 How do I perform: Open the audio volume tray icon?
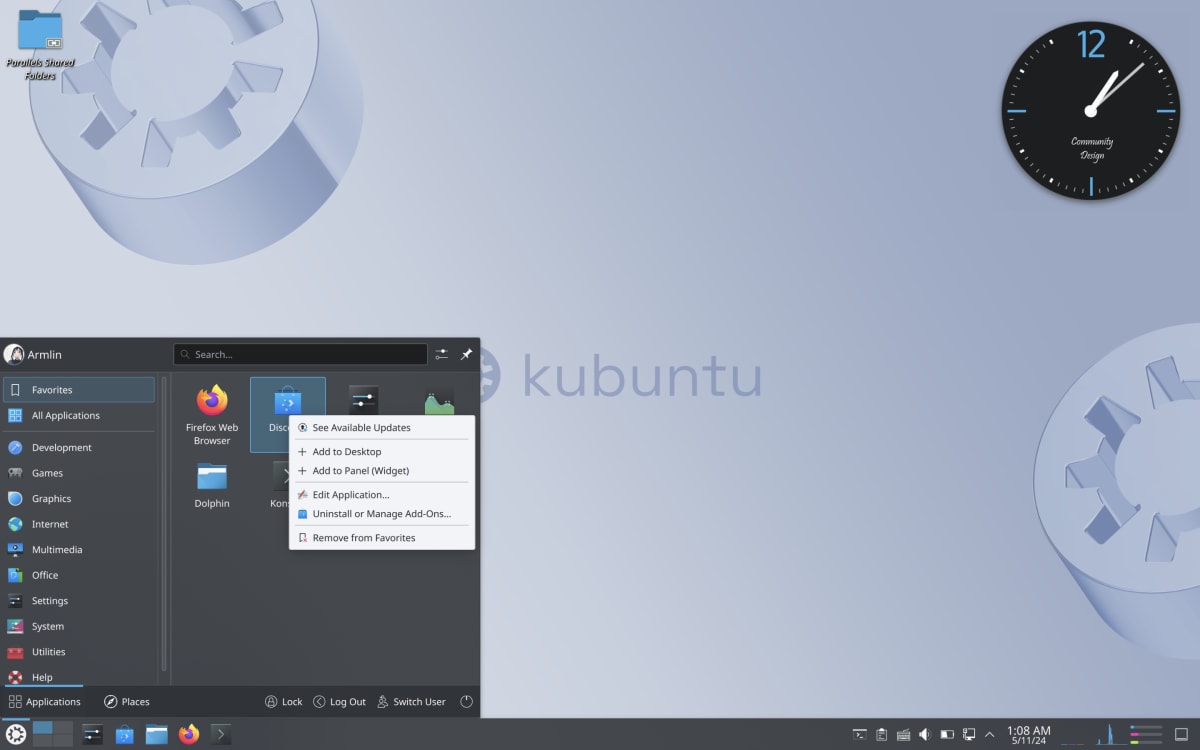tap(925, 735)
